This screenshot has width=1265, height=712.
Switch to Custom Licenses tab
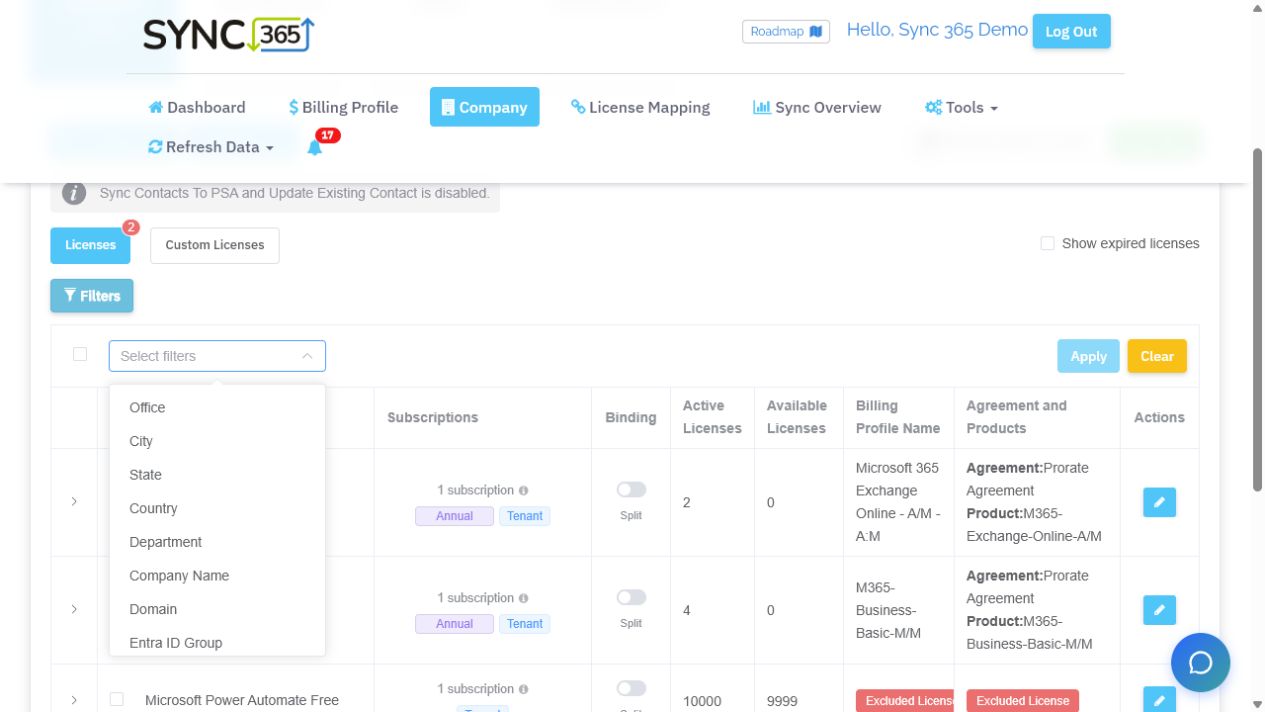(215, 245)
